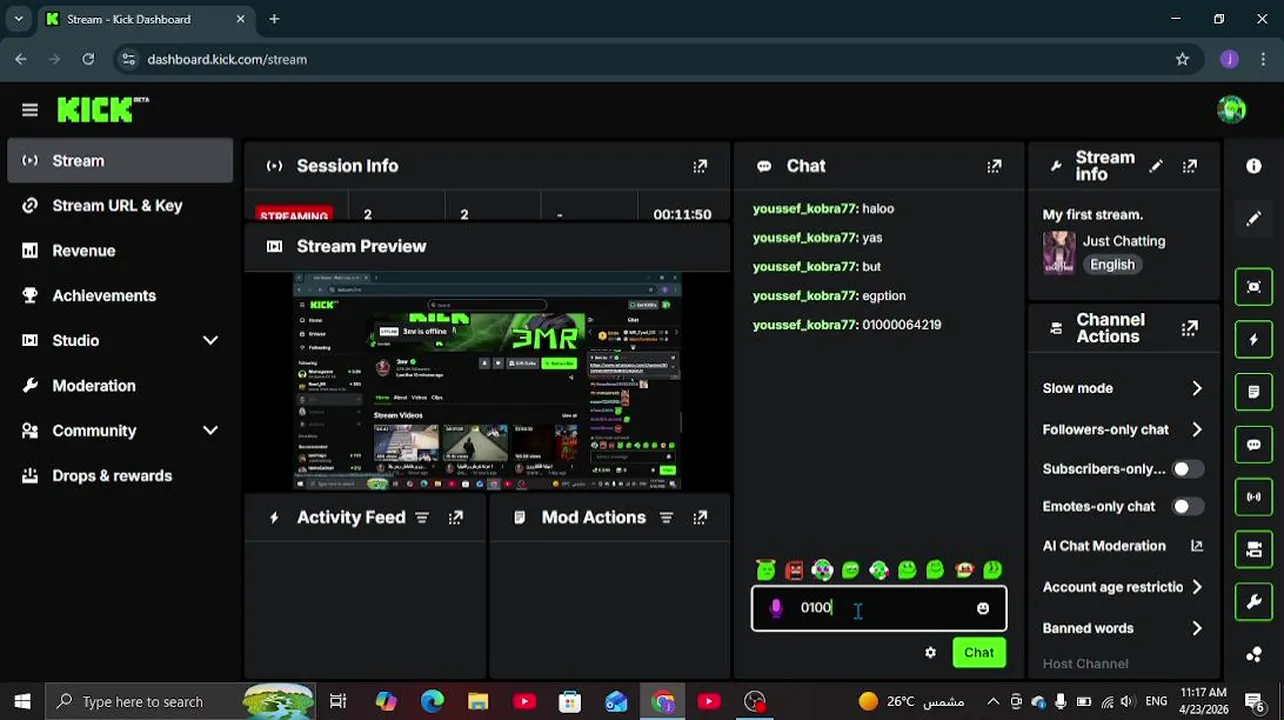
Task: Open AI Chat Moderation external link
Action: [1196, 546]
